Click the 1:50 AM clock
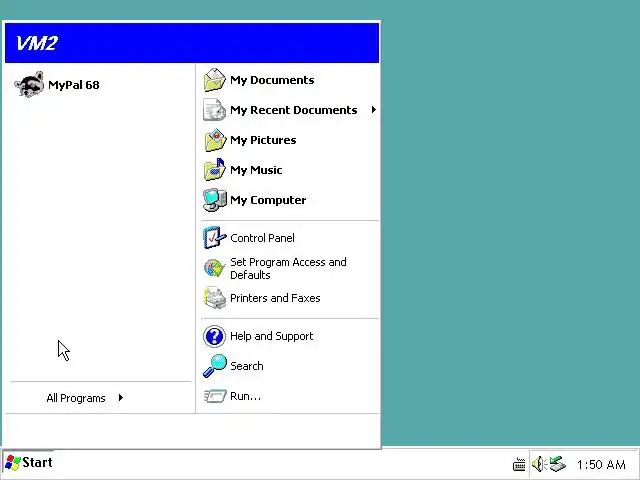 [x=601, y=464]
